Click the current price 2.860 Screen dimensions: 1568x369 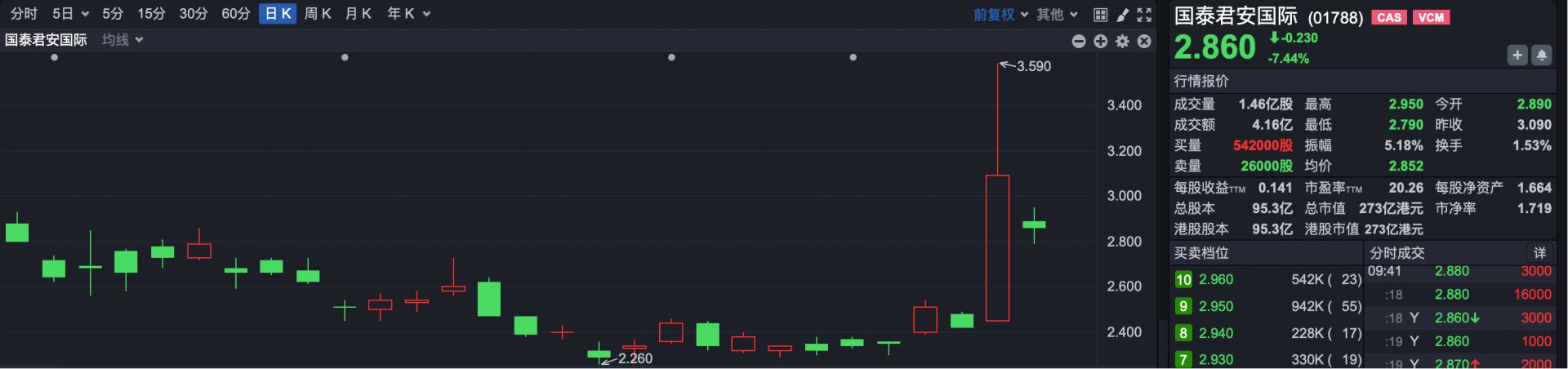[x=1214, y=47]
